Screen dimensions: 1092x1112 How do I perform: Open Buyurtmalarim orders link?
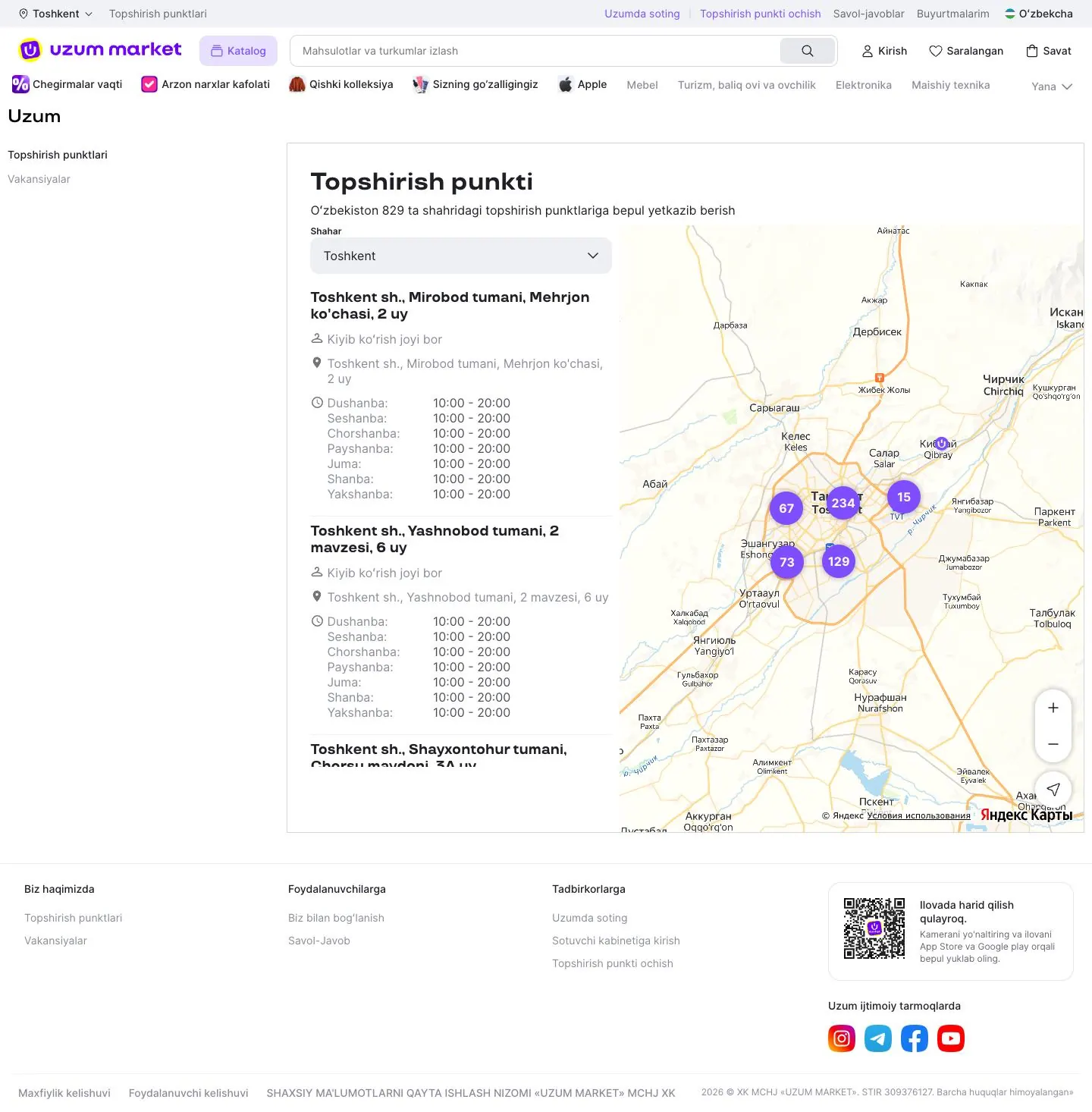[x=953, y=14]
